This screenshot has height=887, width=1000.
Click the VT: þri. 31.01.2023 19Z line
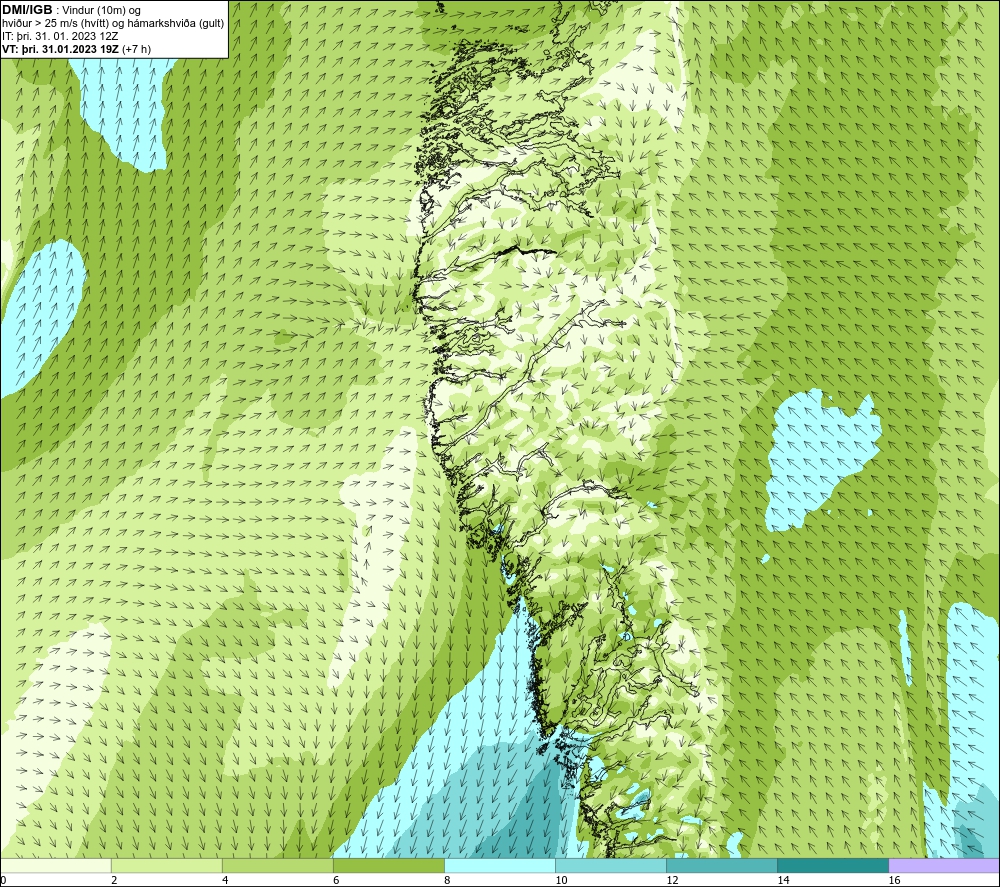click(x=77, y=49)
